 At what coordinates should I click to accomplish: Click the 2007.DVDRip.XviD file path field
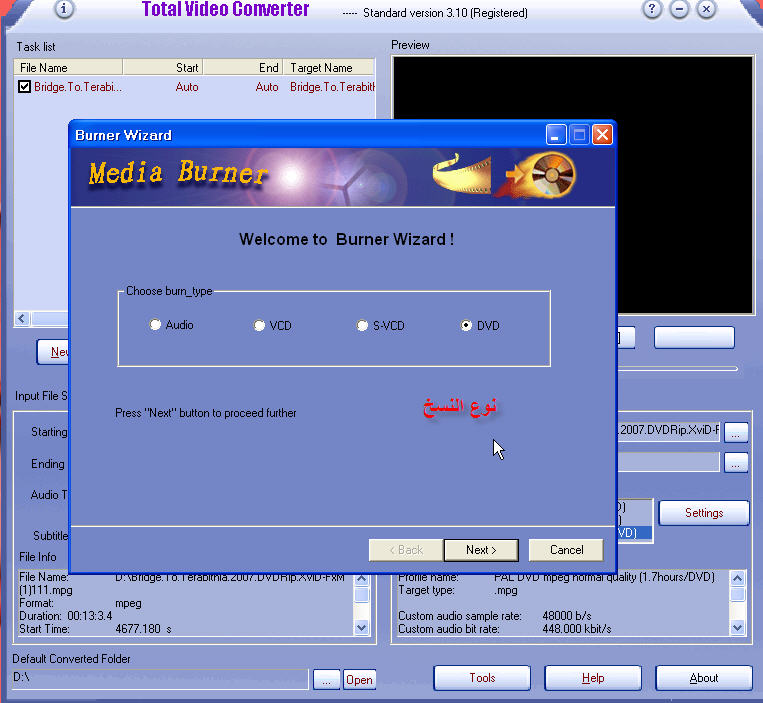668,430
